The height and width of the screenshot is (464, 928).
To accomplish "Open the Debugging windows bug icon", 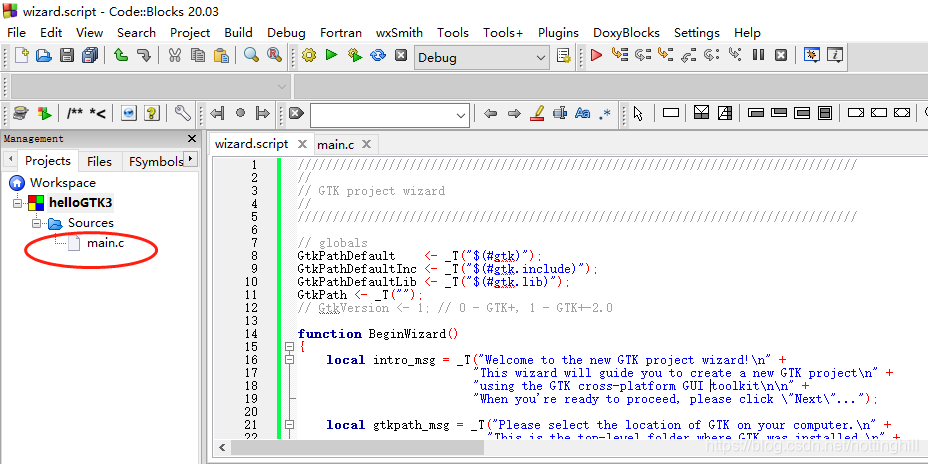I will (812, 56).
